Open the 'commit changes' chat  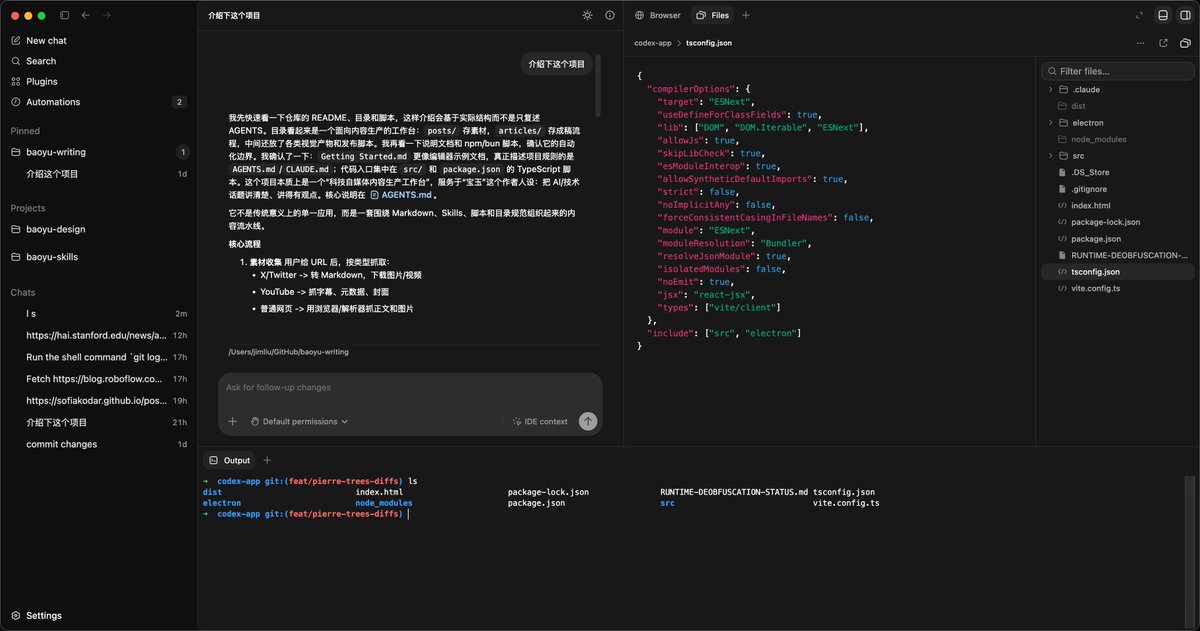[x=98, y=444]
